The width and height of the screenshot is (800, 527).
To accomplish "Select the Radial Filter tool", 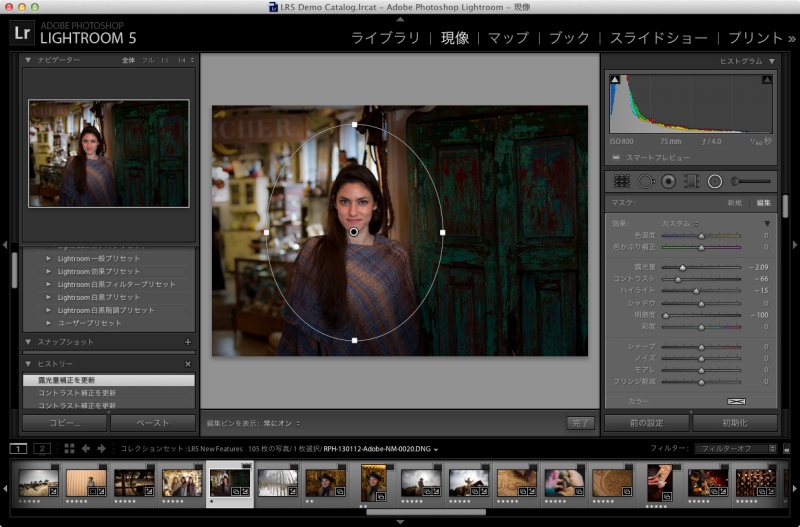I will [715, 181].
